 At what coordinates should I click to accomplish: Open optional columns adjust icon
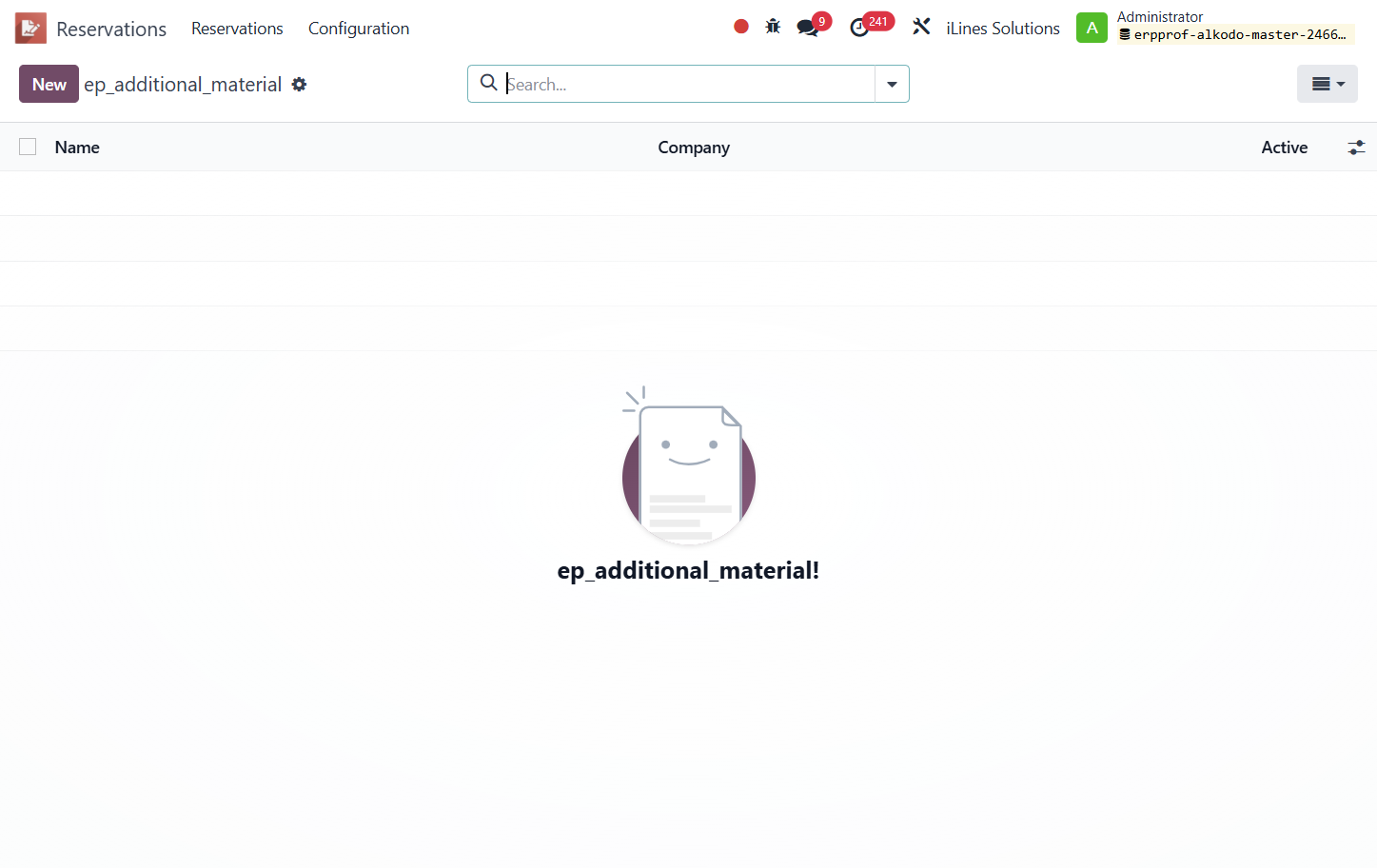pos(1356,148)
